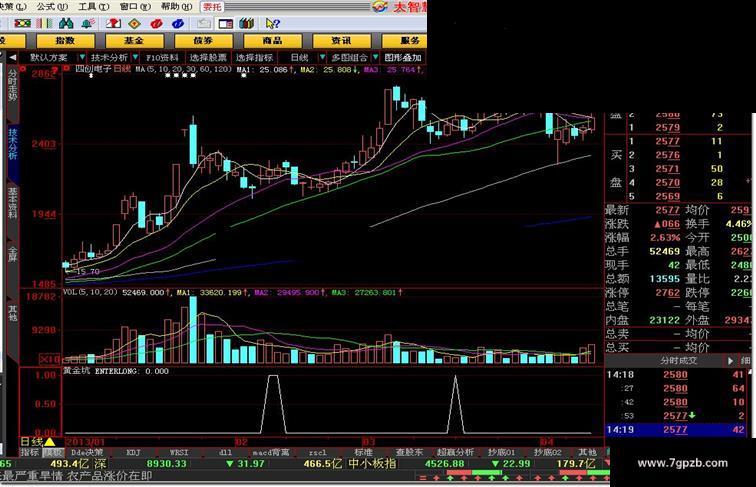
Task: Click the left arrow beside 默认方案
Action: [x=13, y=57]
